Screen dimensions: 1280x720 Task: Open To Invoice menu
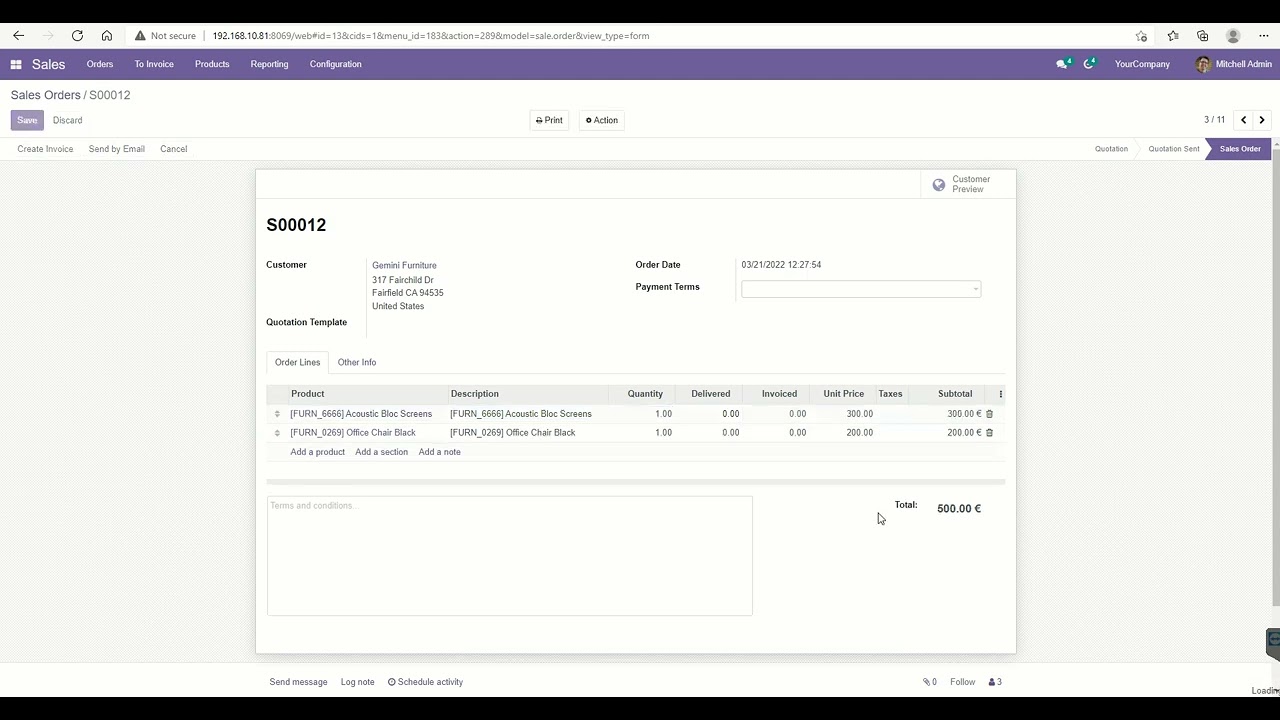(154, 64)
